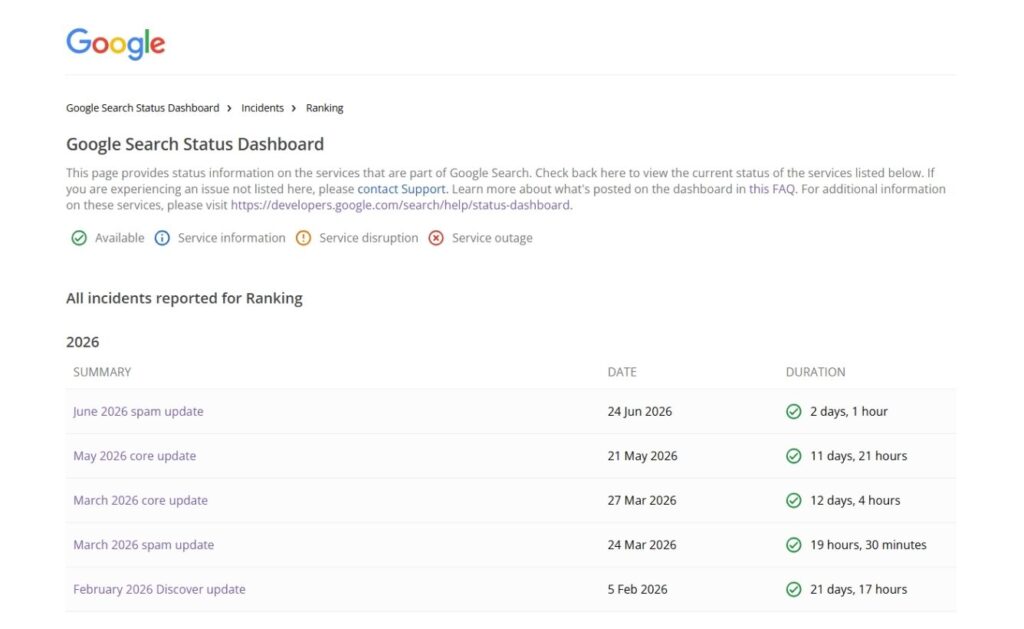Open the May 2026 core update incident

pos(135,456)
